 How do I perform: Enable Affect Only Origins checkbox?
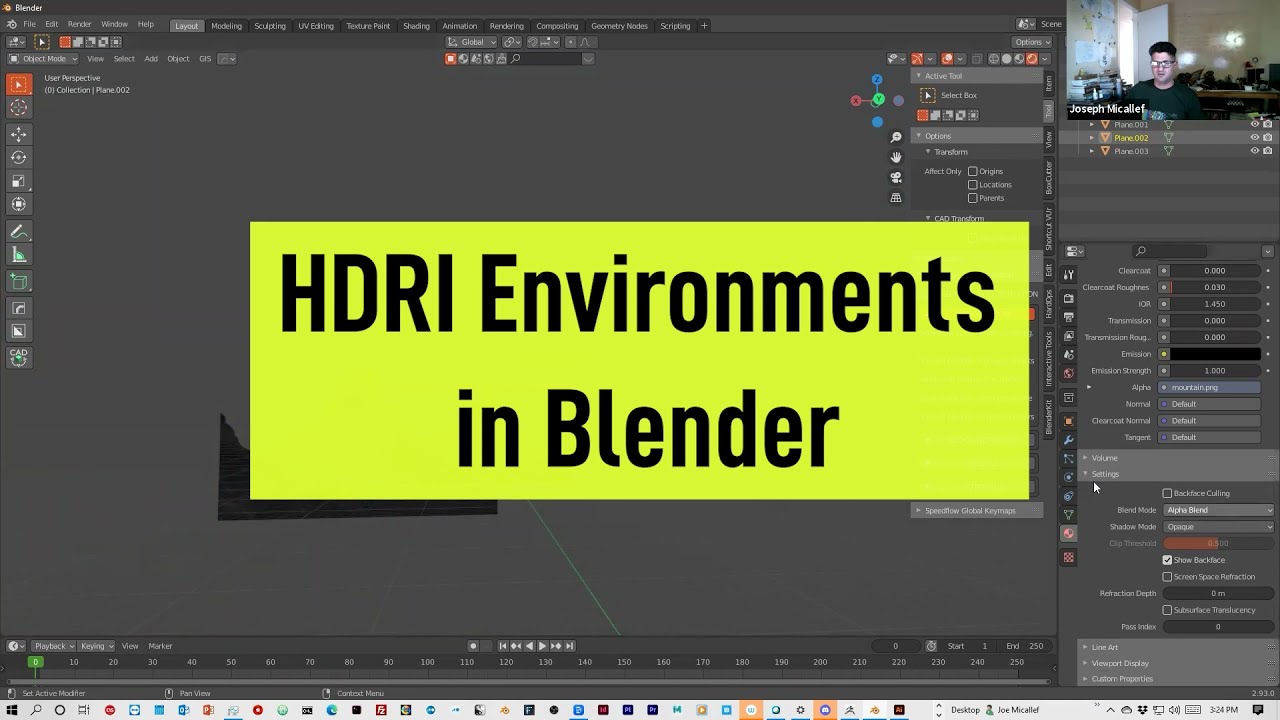click(972, 171)
